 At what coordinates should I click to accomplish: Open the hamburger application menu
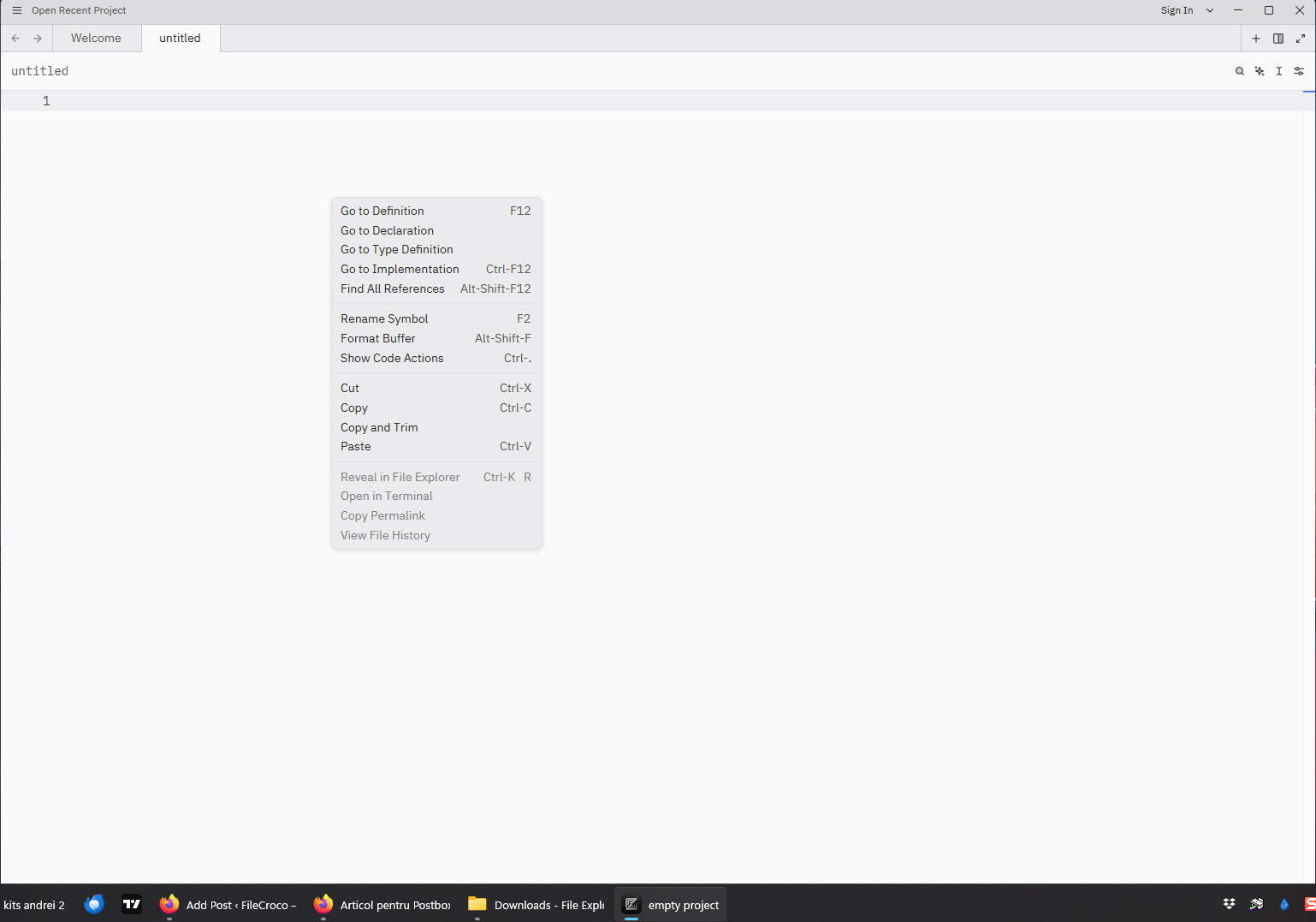pos(17,10)
